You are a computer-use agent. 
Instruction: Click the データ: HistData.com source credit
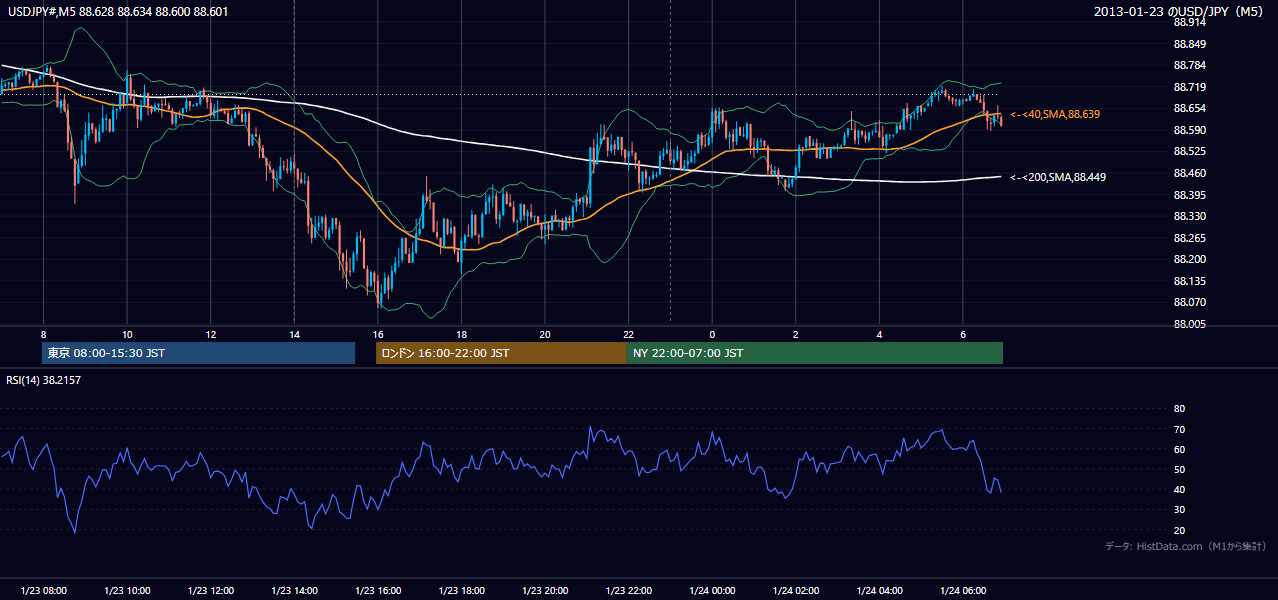(x=1186, y=547)
